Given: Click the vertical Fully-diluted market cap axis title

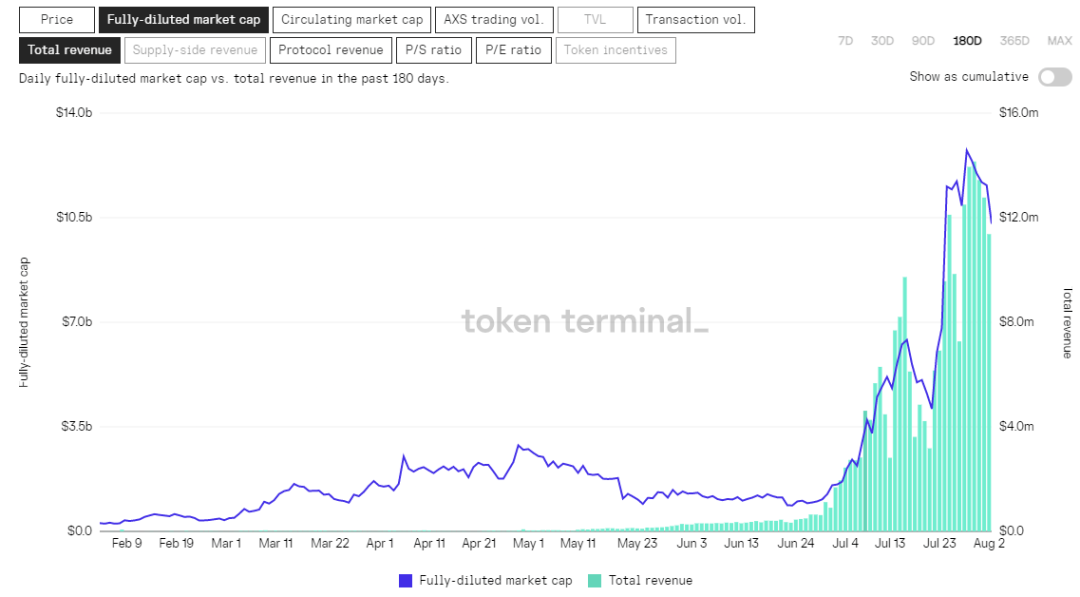Looking at the screenshot, I should coord(24,322).
